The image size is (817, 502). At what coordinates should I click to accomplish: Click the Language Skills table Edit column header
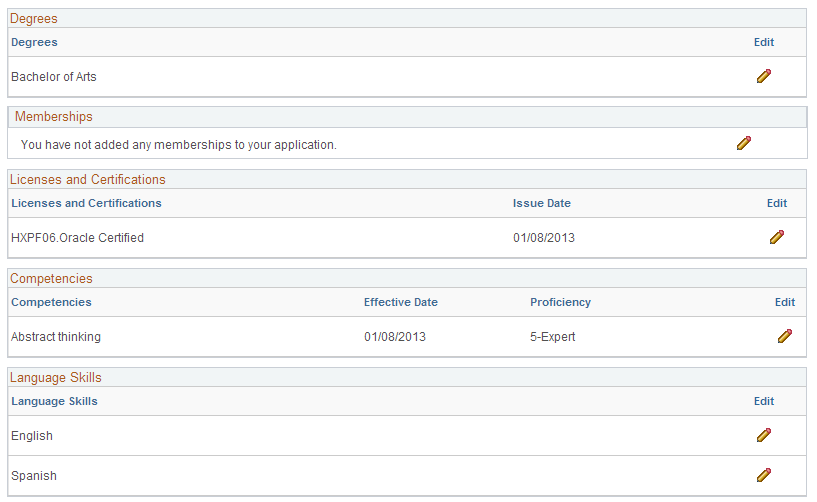(x=764, y=401)
